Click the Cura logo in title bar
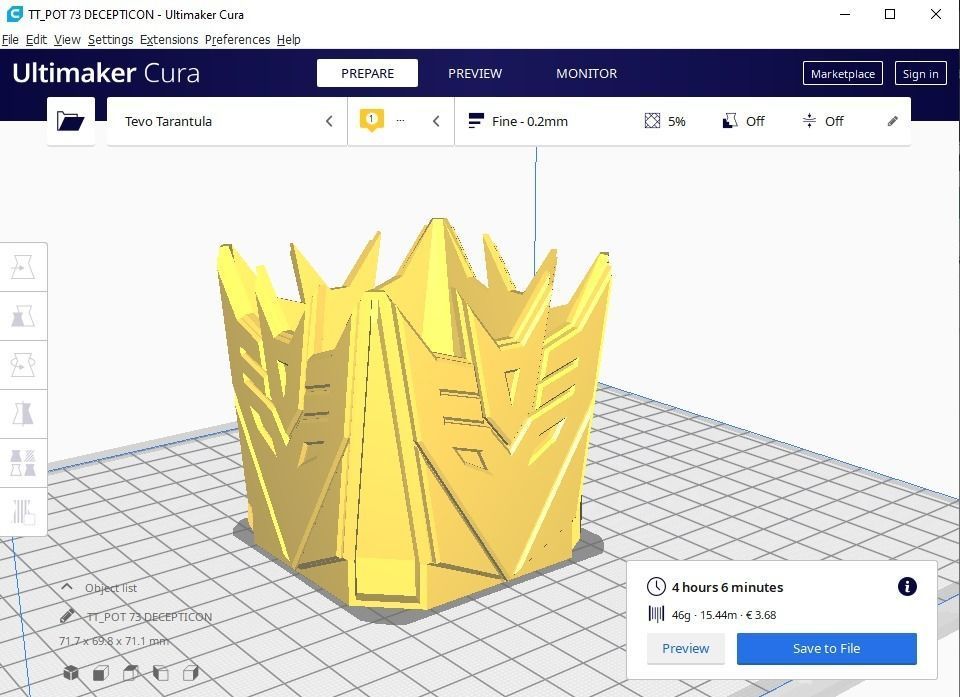The image size is (960, 697). [14, 13]
